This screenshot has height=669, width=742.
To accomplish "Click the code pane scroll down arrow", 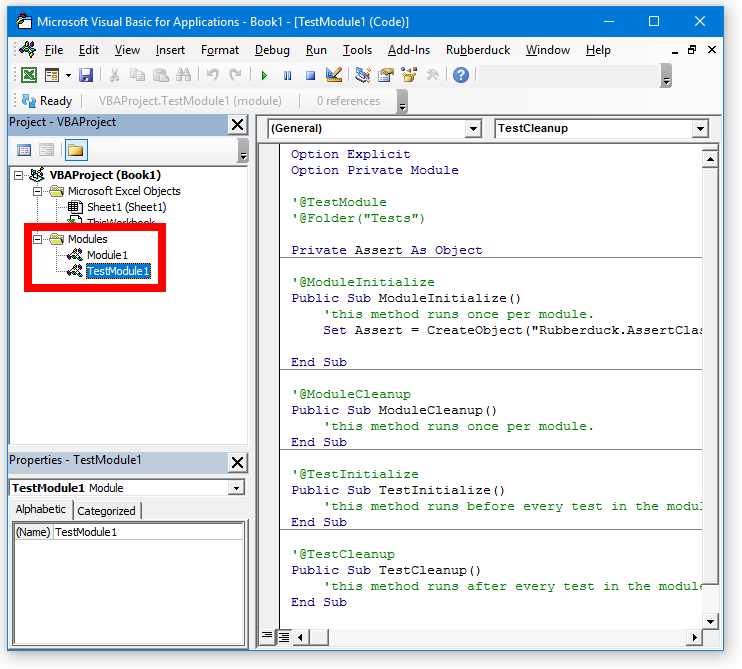I will pyautogui.click(x=710, y=622).
